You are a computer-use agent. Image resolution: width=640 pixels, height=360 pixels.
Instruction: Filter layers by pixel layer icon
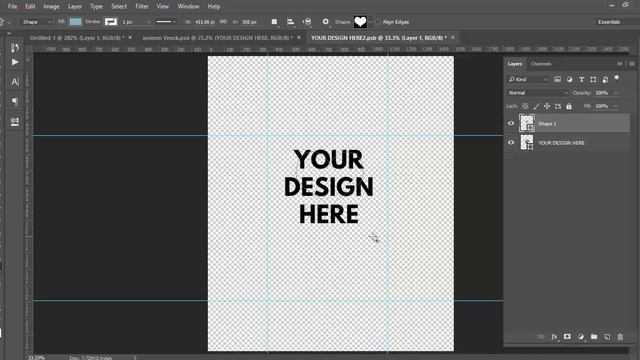coord(558,79)
